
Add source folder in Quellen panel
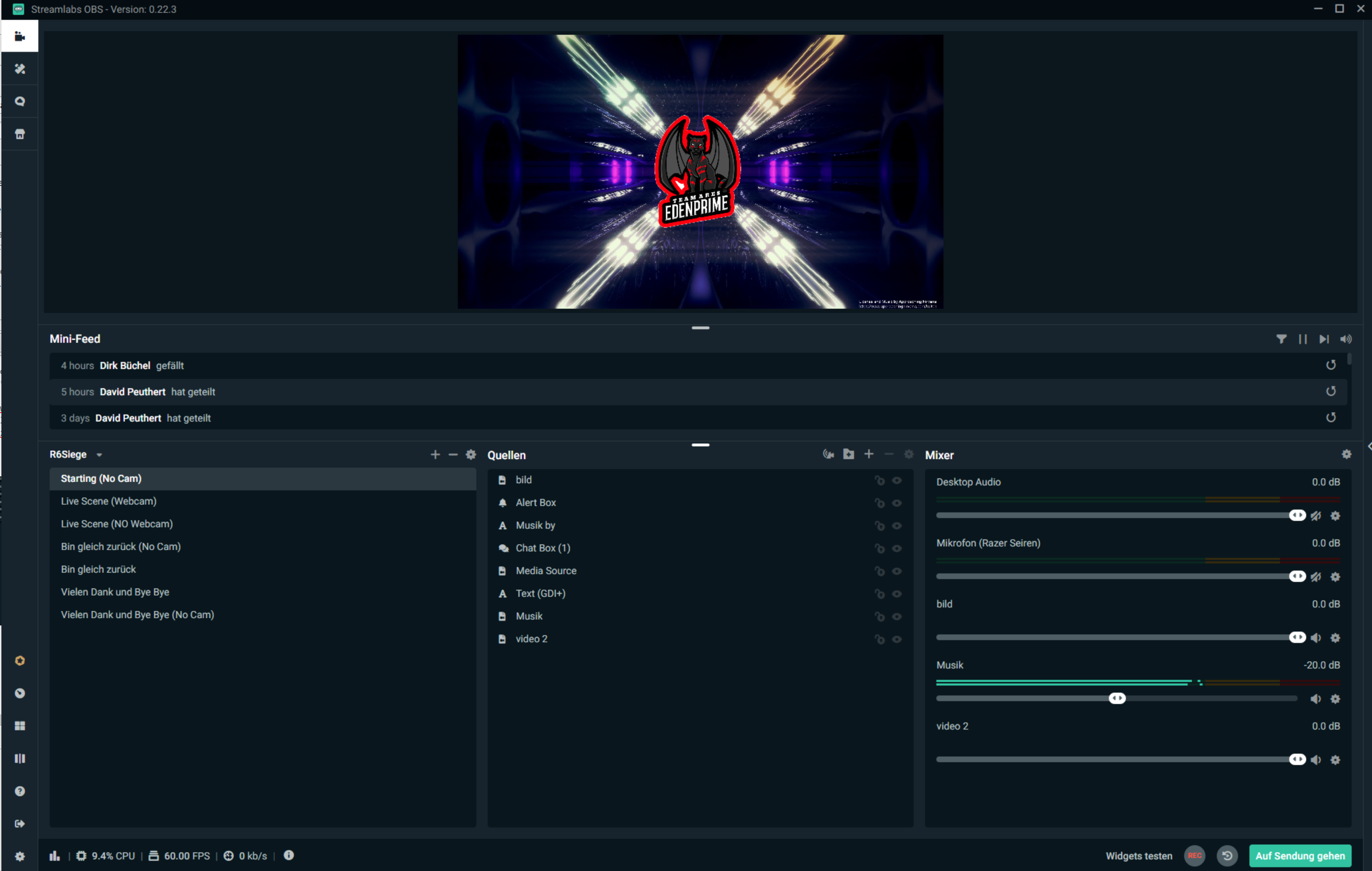pos(849,454)
